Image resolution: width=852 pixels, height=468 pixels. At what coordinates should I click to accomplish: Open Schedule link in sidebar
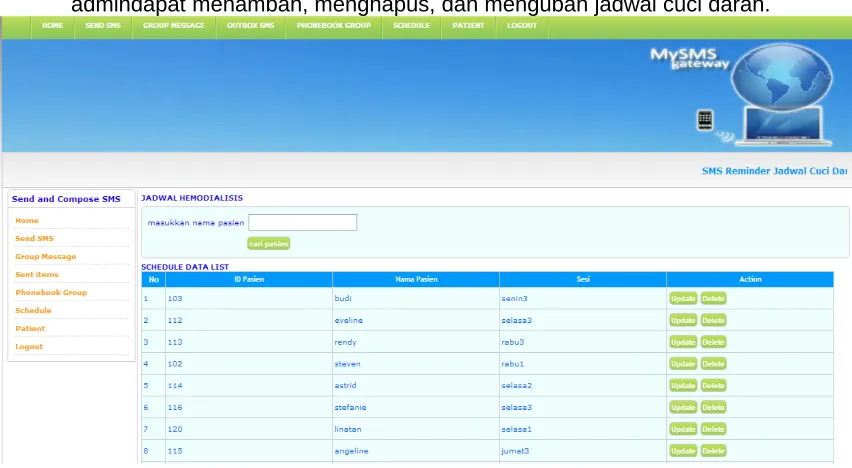(x=33, y=310)
